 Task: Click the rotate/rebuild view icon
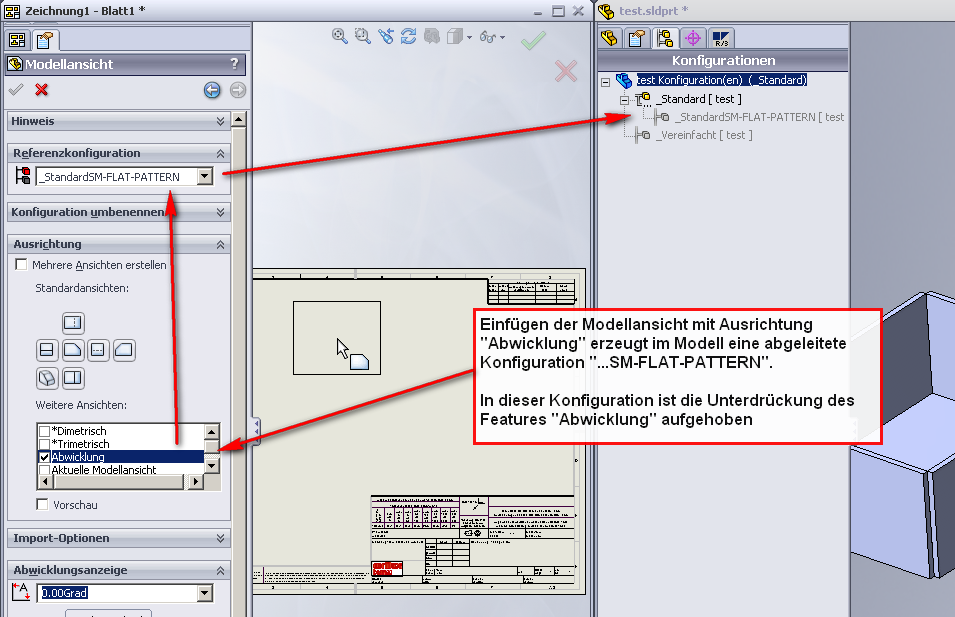(x=409, y=37)
